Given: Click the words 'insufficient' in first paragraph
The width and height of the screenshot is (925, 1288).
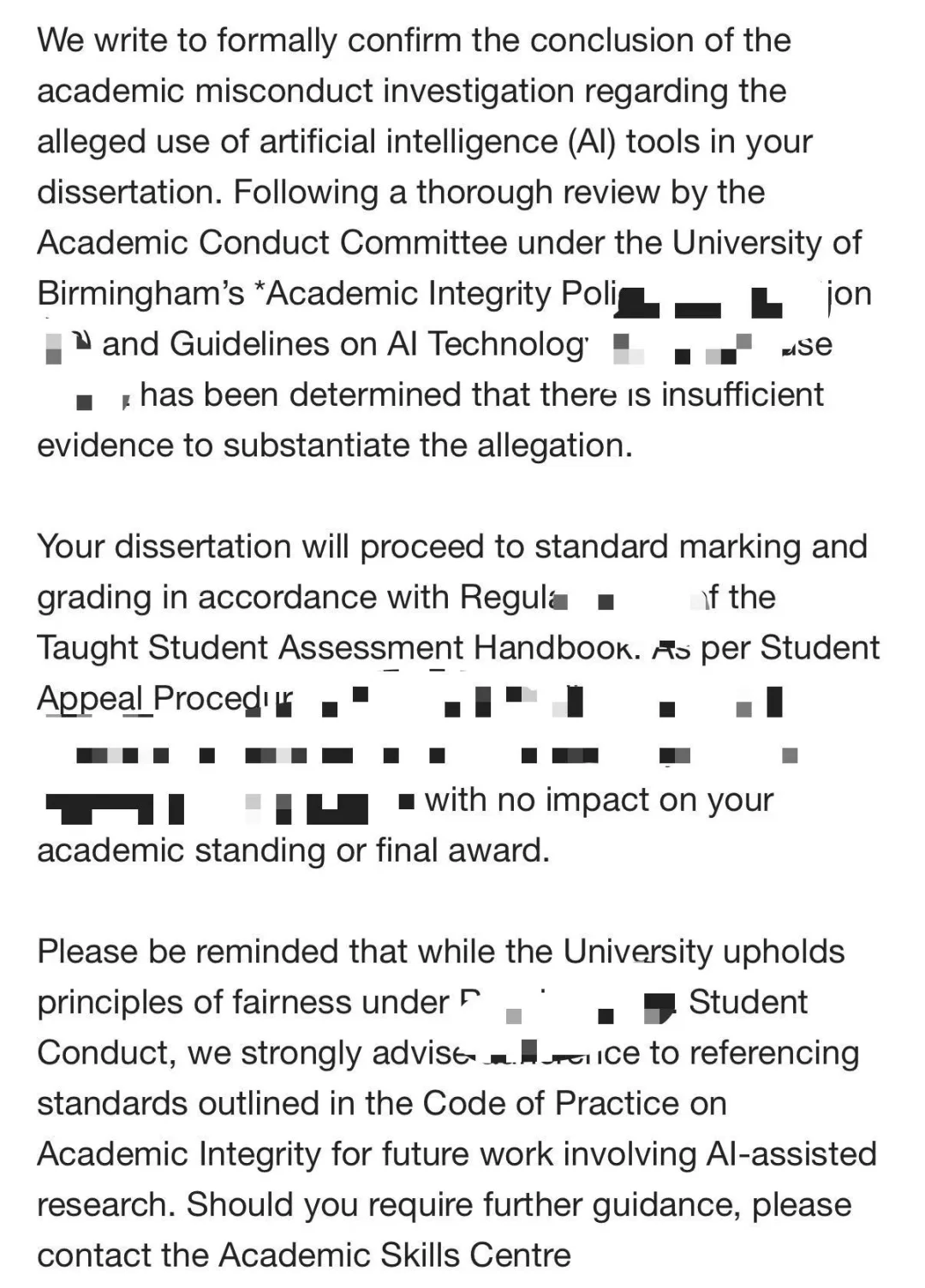Looking at the screenshot, I should tap(742, 394).
